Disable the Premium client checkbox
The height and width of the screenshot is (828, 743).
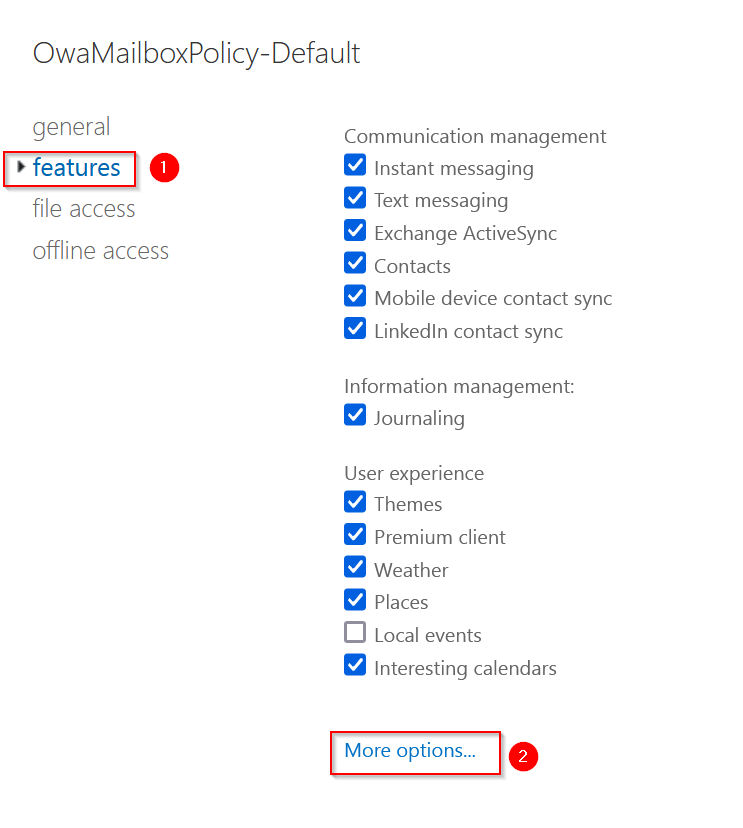[x=355, y=534]
